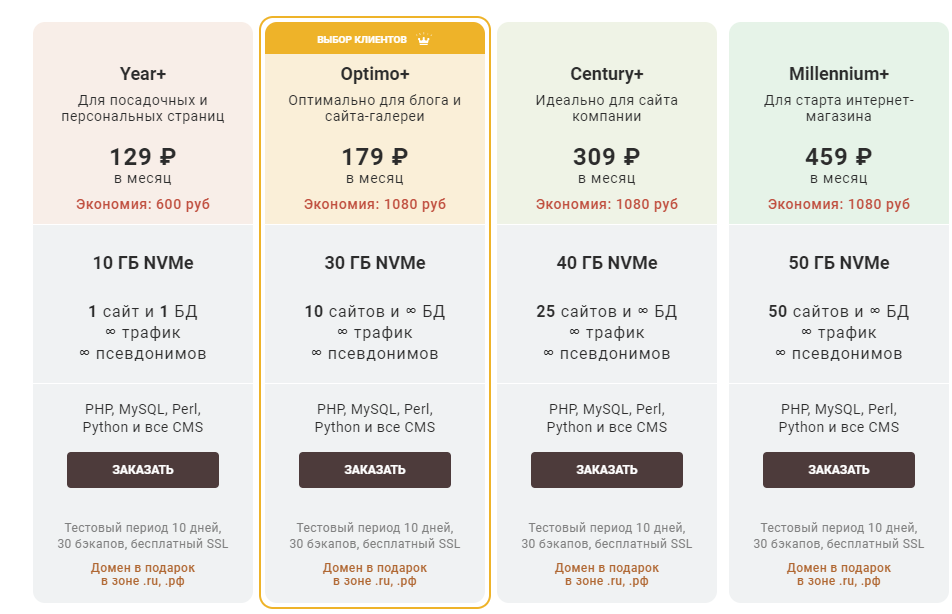This screenshot has height=614, width=952.
Task: Click the 309 ₽ price on Century+
Action: 607,157
